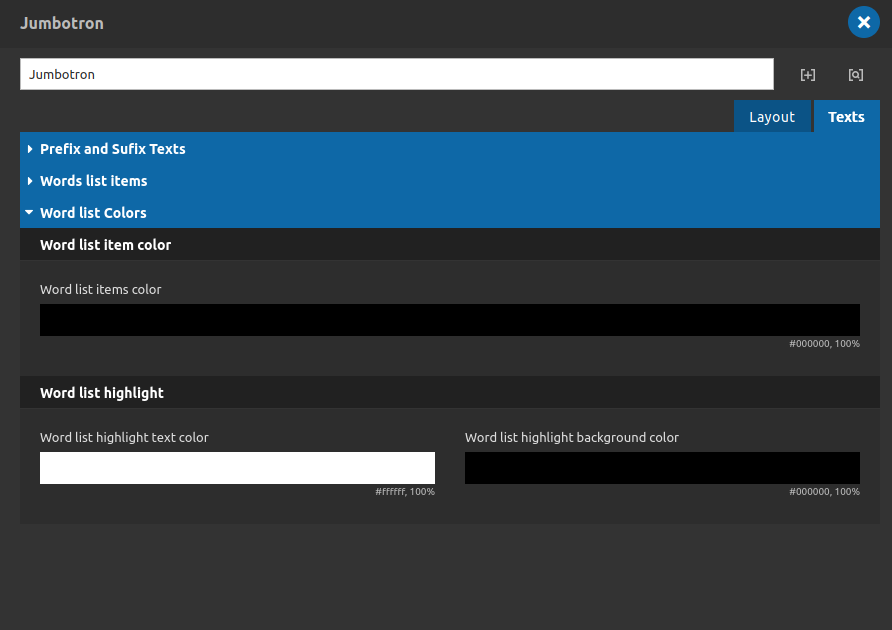Open the highlight text color white swatch

(x=237, y=468)
